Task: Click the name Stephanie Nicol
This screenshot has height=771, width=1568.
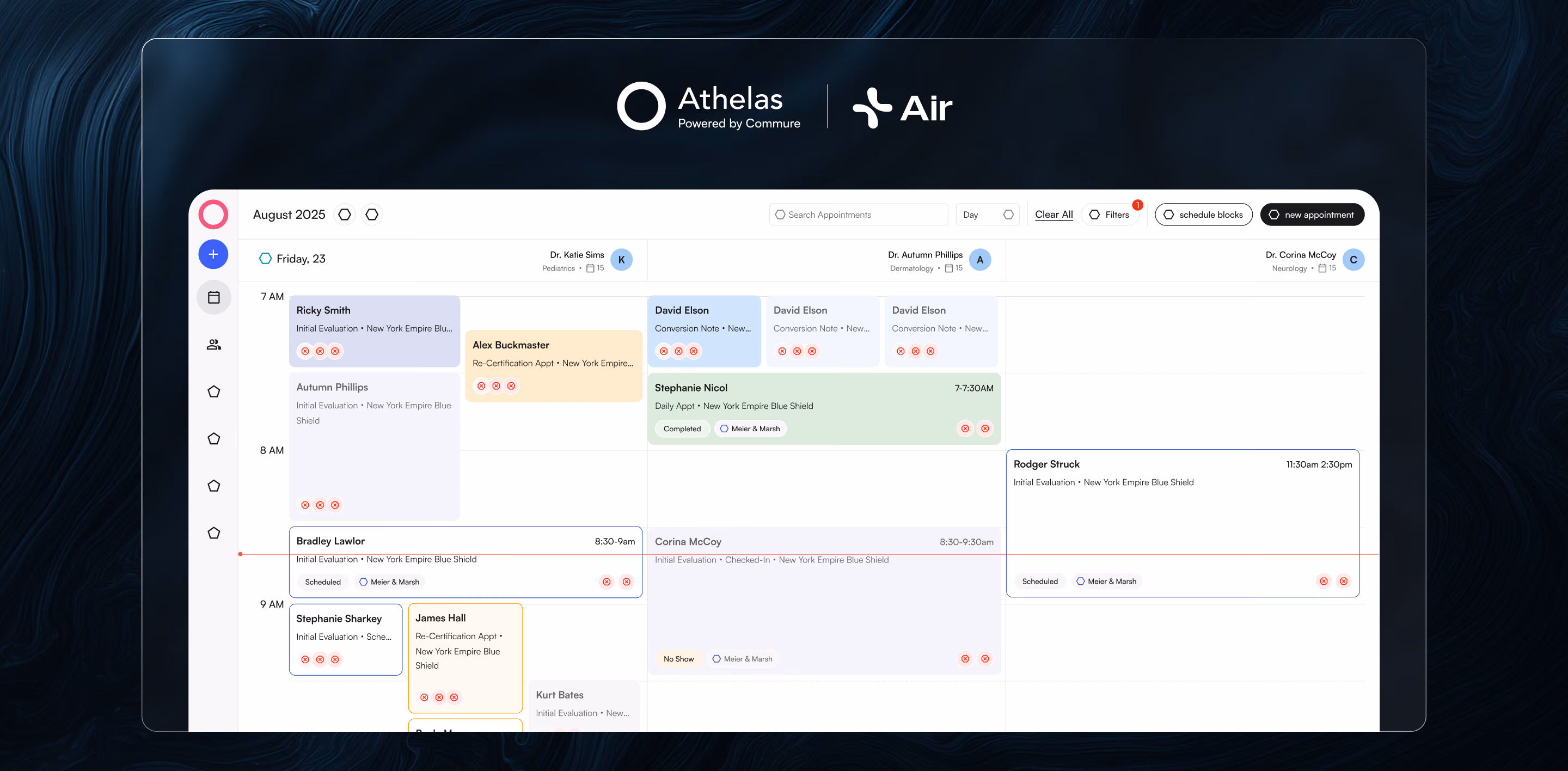Action: [x=691, y=388]
